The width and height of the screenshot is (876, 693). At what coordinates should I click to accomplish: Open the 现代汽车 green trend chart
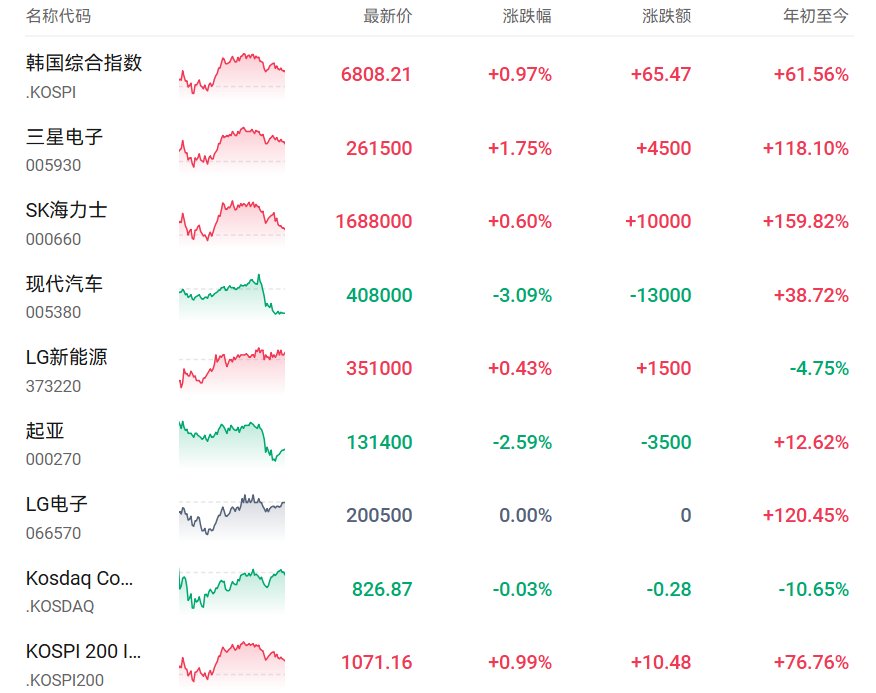click(232, 296)
